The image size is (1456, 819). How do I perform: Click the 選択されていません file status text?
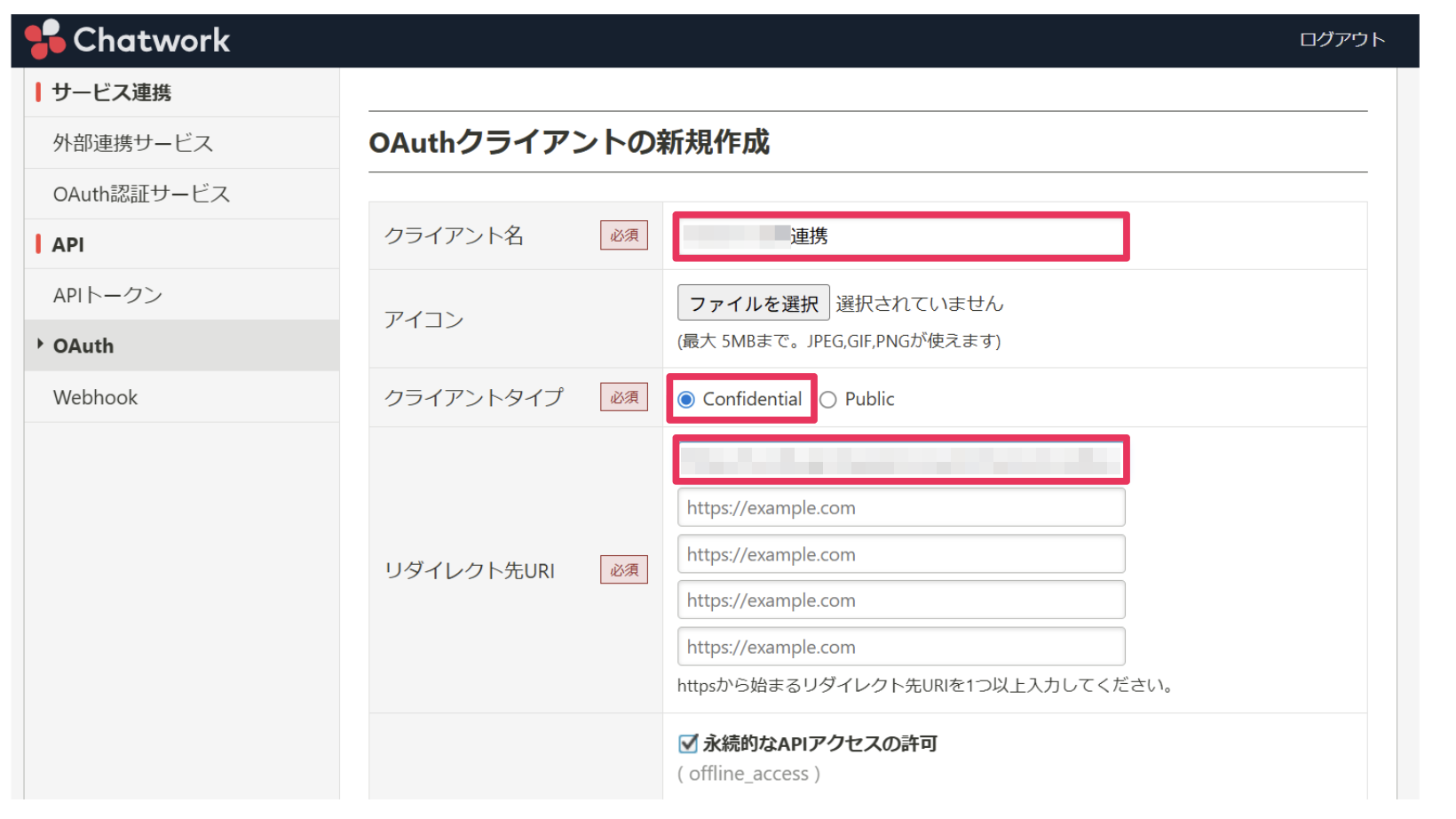[919, 304]
